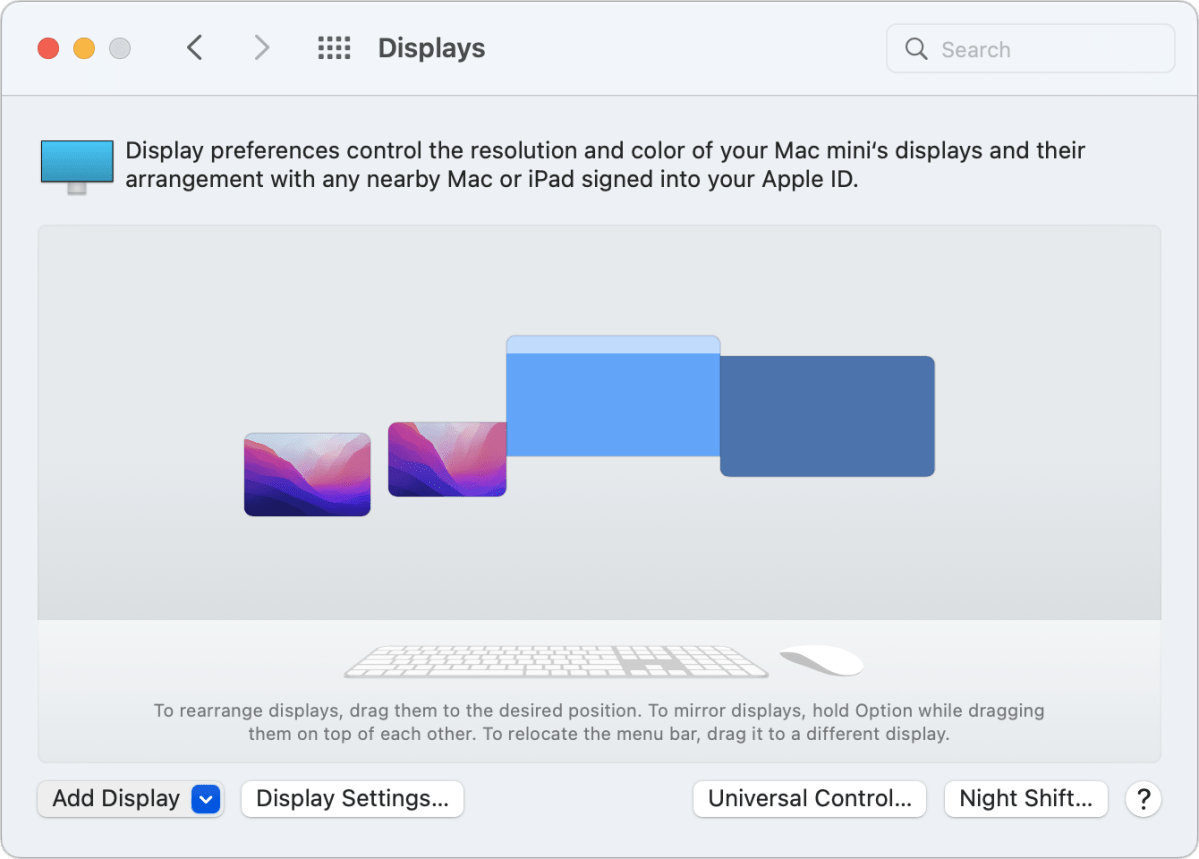Go forward with the right chevron
The image size is (1199, 859).
point(262,47)
